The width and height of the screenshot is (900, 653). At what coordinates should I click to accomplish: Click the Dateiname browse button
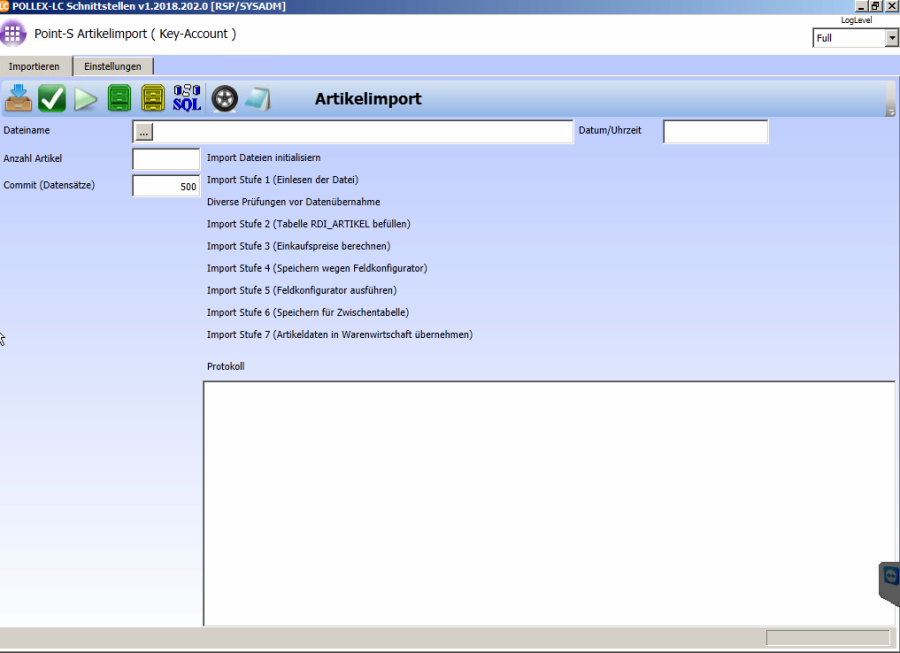click(x=143, y=131)
